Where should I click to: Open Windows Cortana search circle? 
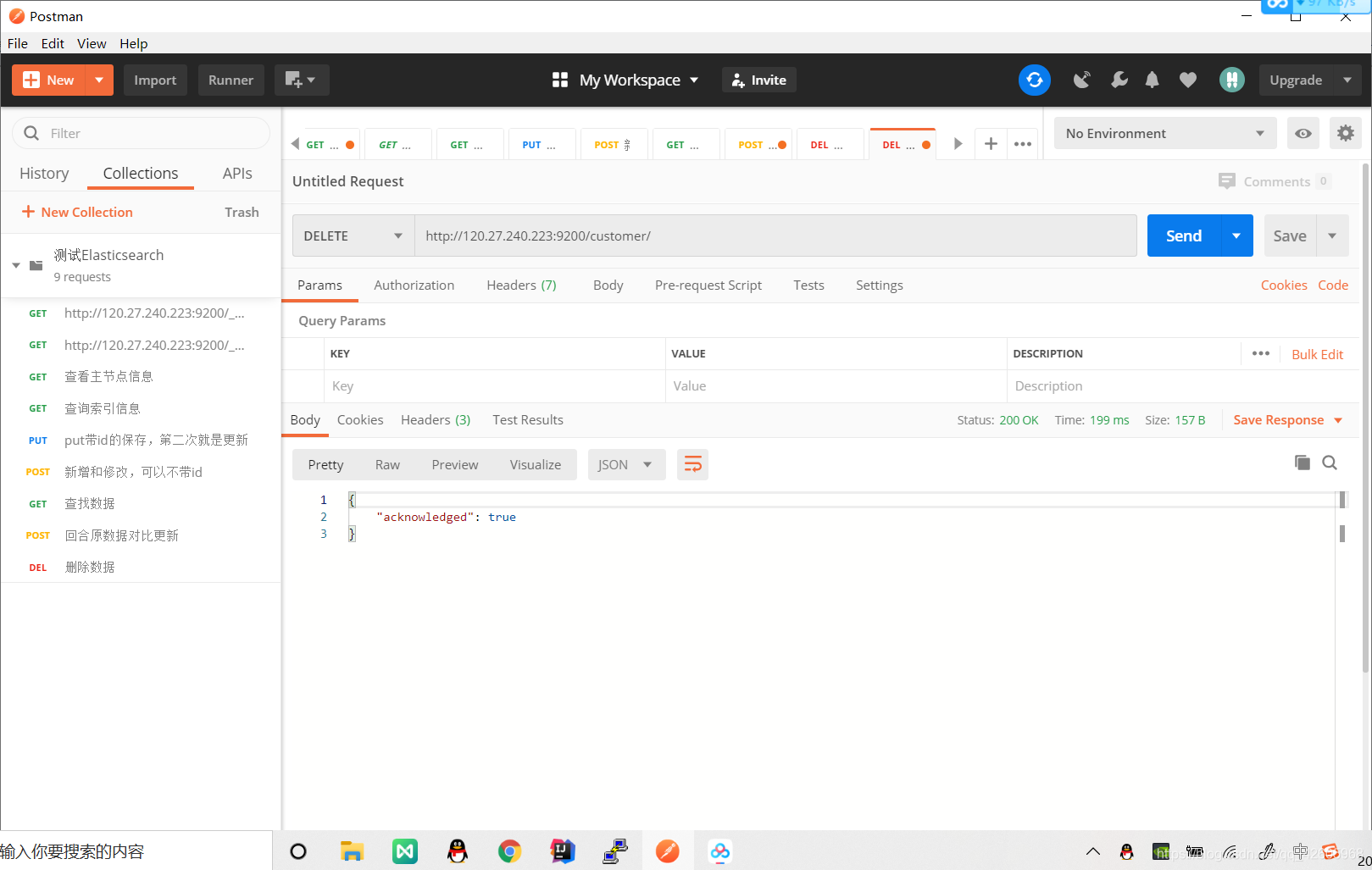click(x=298, y=851)
